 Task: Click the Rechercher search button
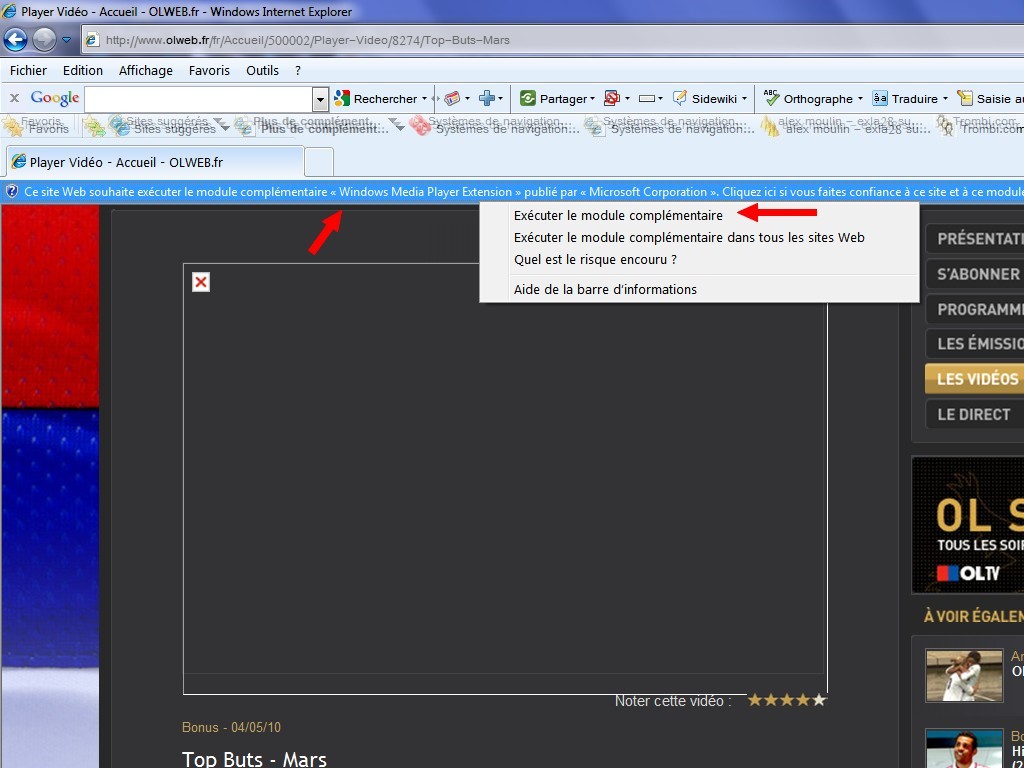pyautogui.click(x=376, y=99)
